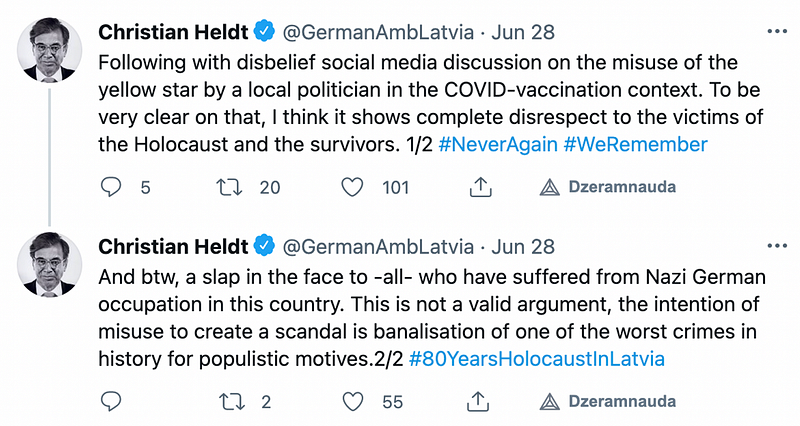Retweet the second tweet with 2 retweets
The height and width of the screenshot is (426, 800).
(x=232, y=401)
